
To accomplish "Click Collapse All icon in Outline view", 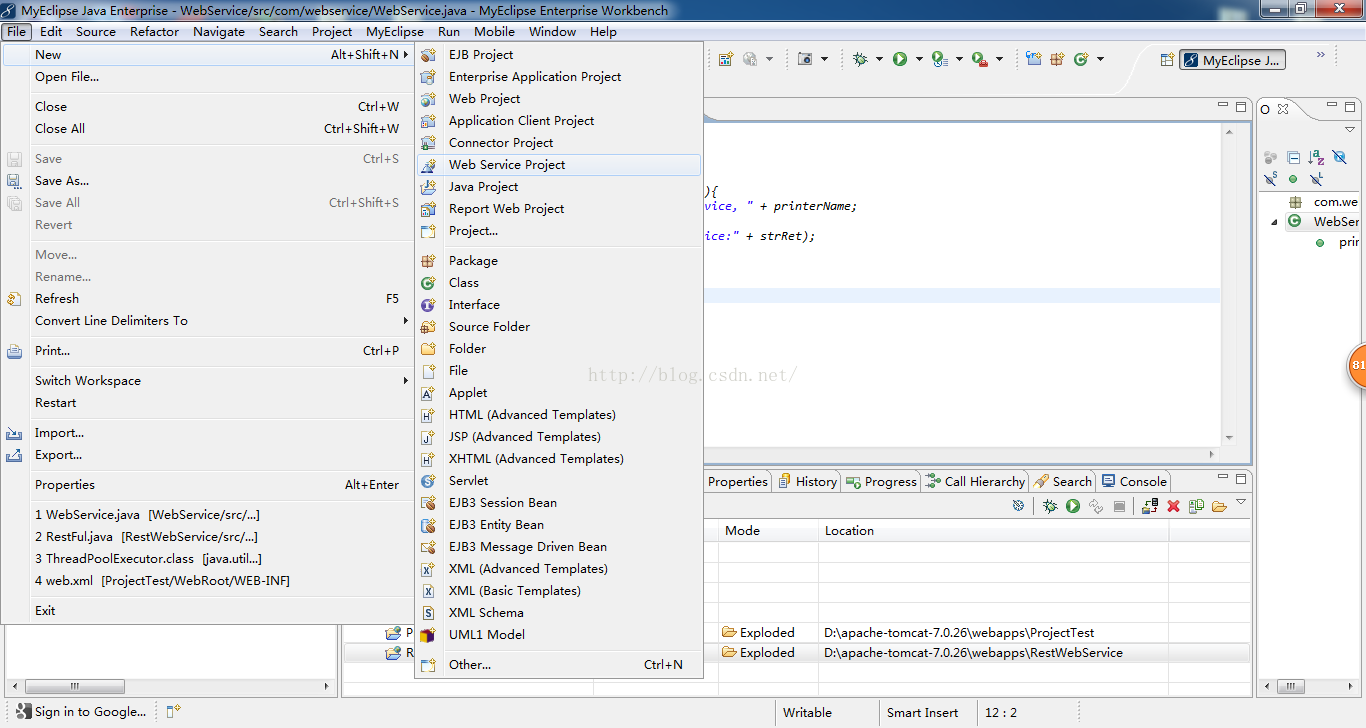I will coord(1293,157).
